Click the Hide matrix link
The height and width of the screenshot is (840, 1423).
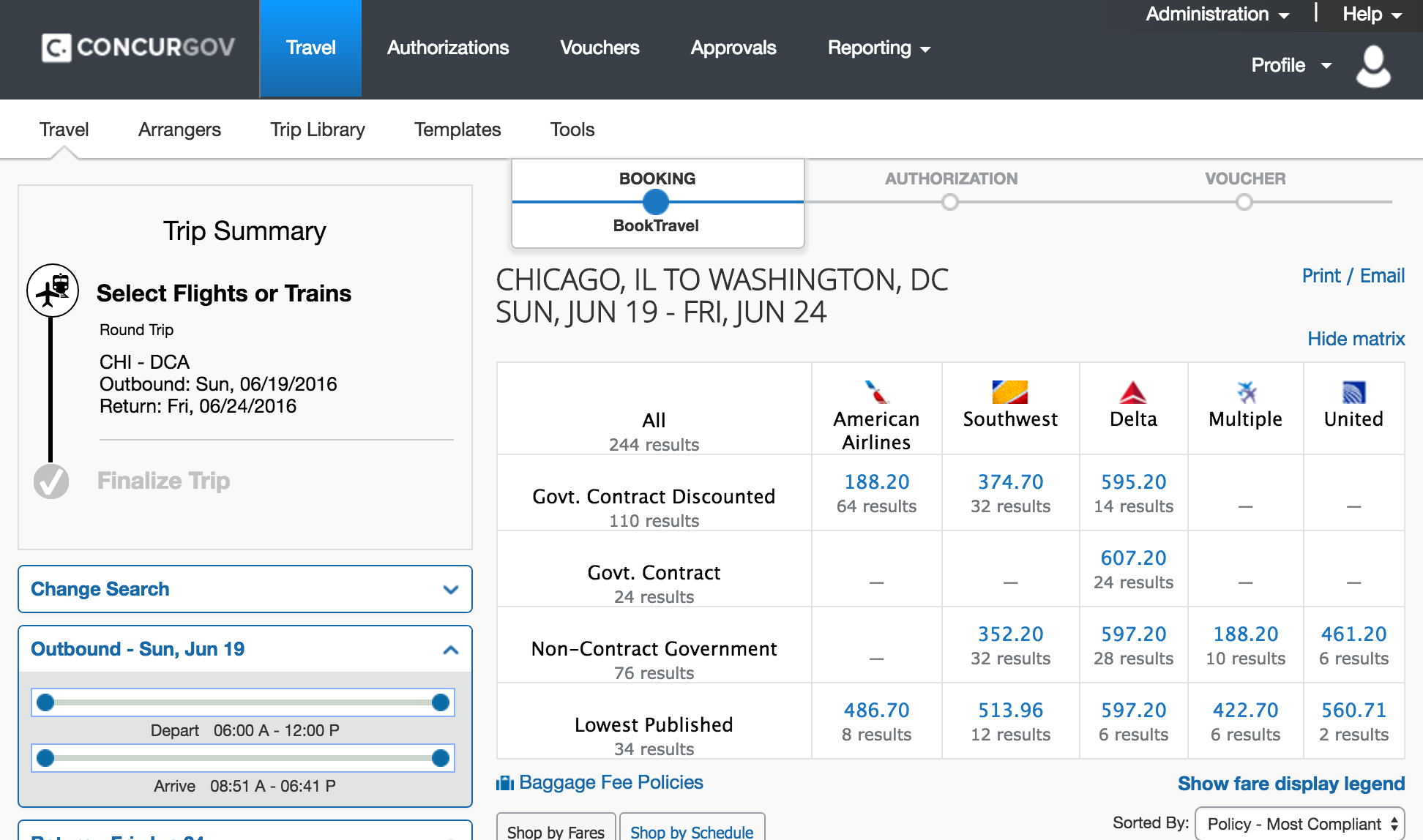click(1356, 339)
